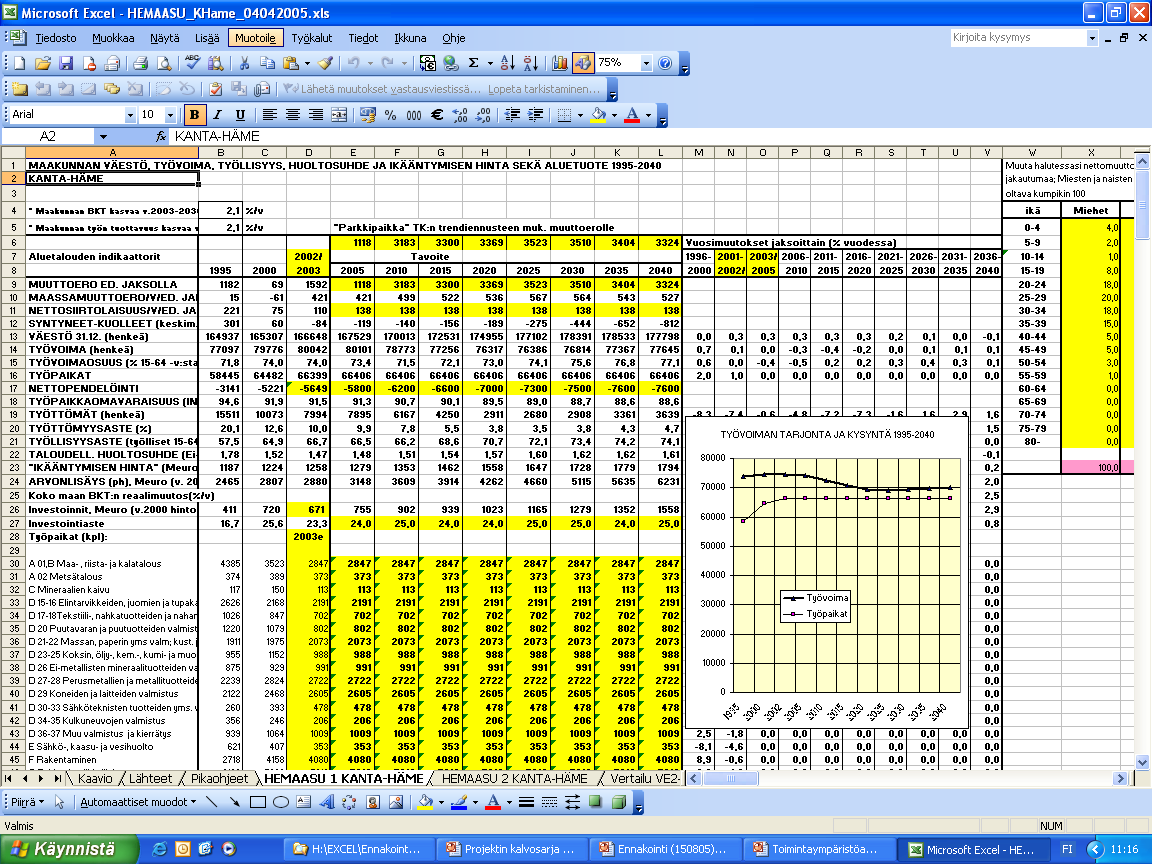Open the Muokkaa menu
The height and width of the screenshot is (864, 1152).
point(113,38)
